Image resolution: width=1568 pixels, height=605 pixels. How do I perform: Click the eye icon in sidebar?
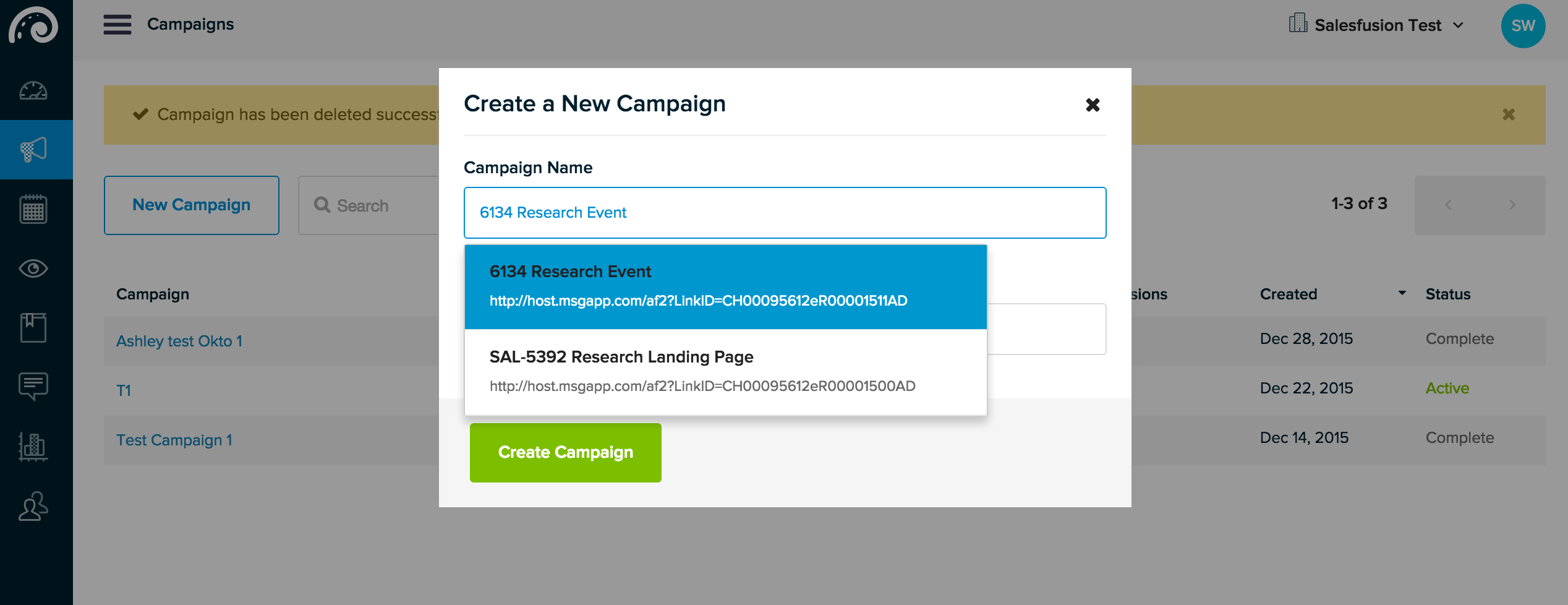click(x=33, y=268)
